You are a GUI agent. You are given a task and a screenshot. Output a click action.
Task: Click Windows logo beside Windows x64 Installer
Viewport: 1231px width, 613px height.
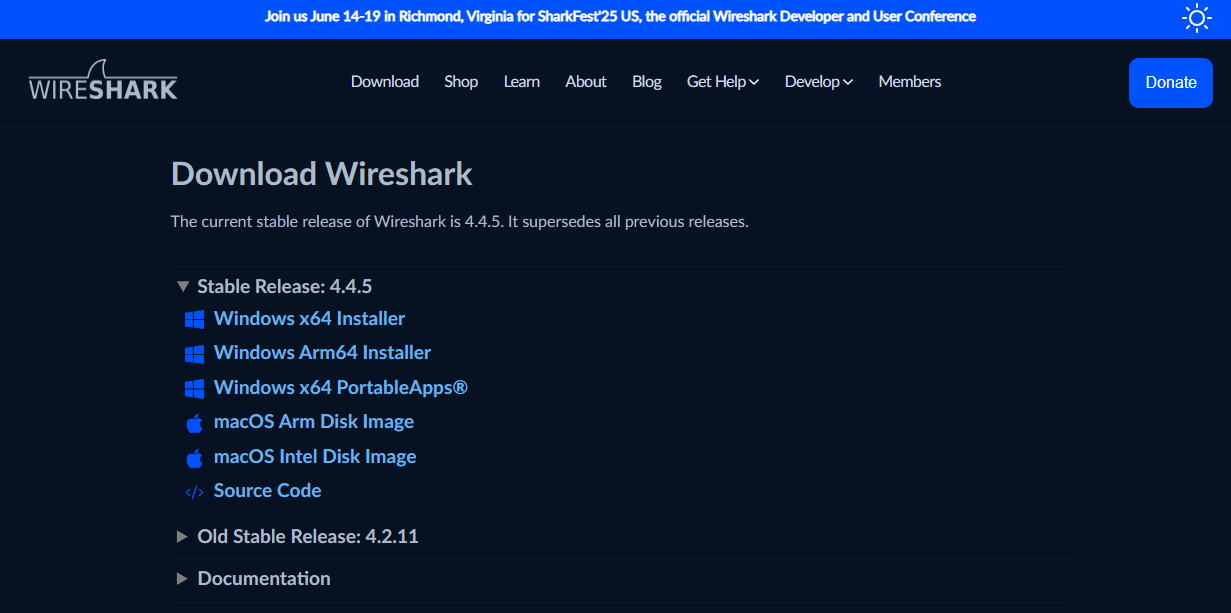(194, 319)
